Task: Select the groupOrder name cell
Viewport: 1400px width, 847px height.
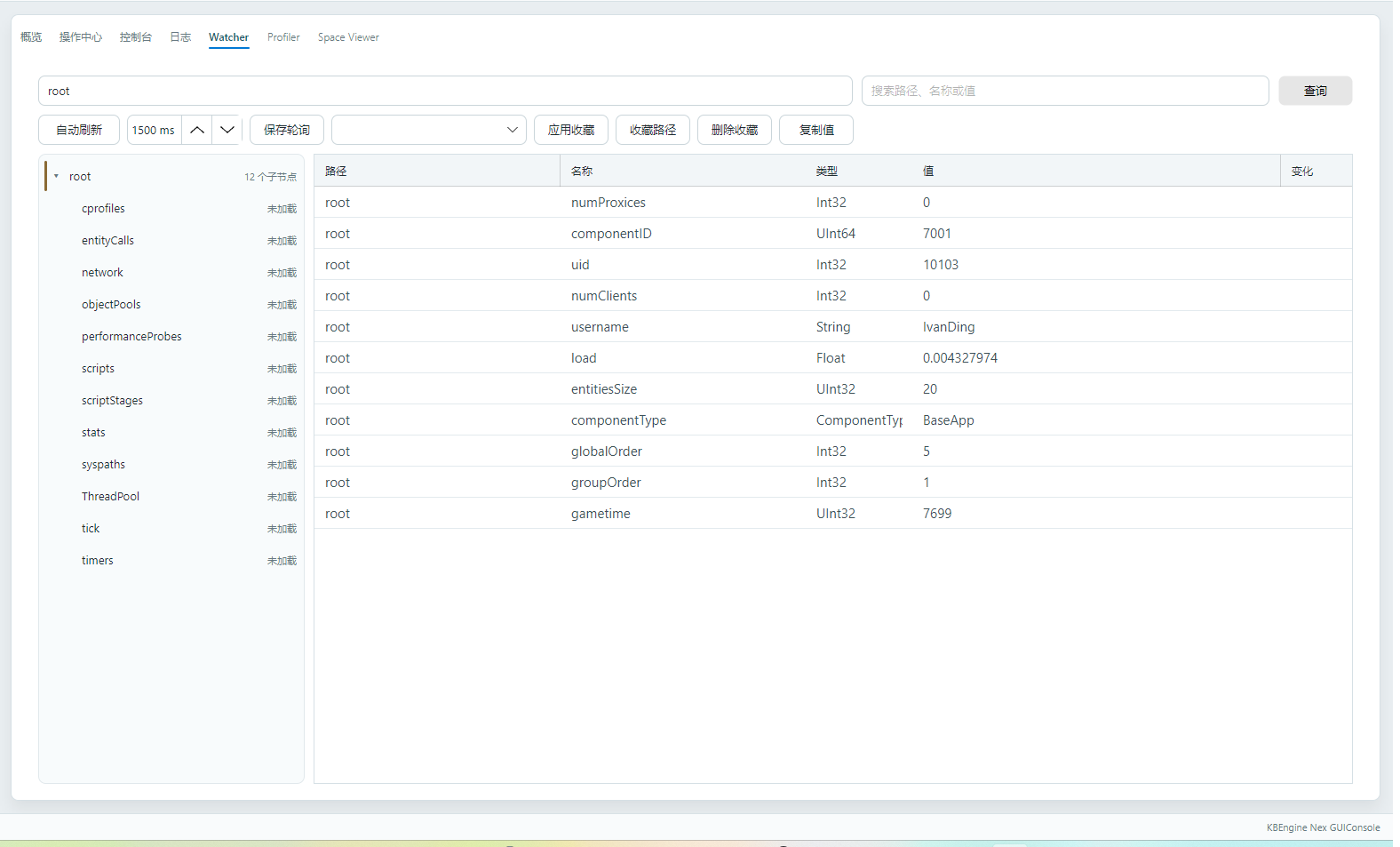Action: pyautogui.click(x=606, y=483)
